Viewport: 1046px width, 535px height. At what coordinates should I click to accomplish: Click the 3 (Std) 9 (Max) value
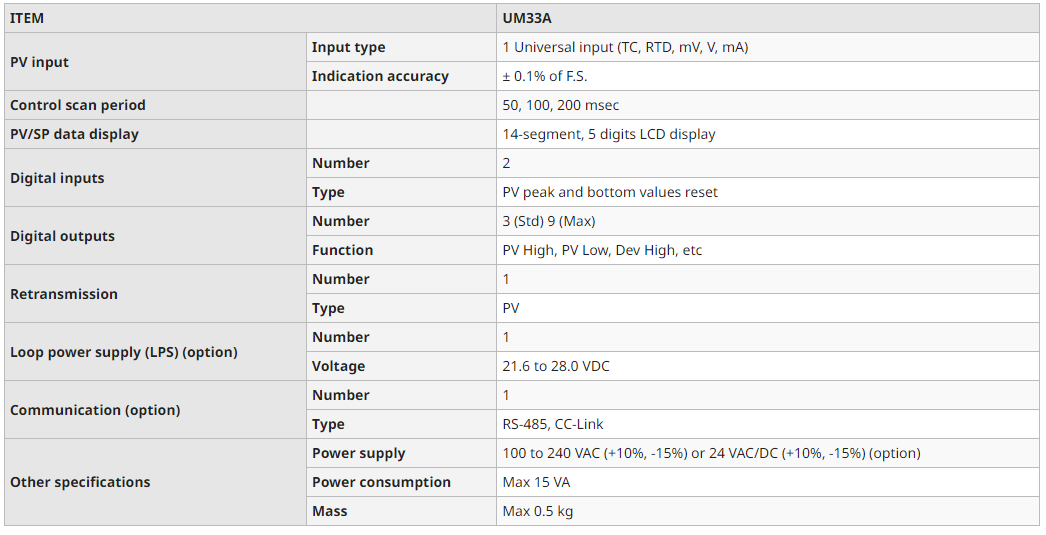[548, 221]
